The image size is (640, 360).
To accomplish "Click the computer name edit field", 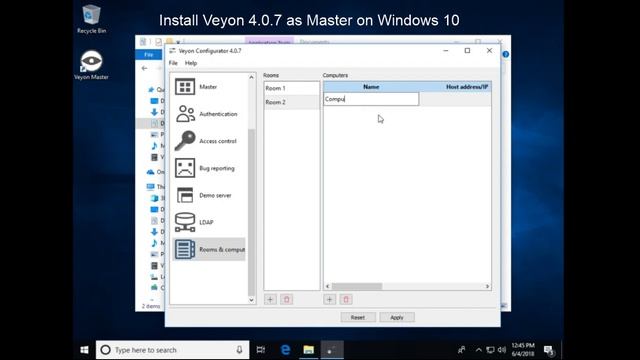I will point(371,99).
